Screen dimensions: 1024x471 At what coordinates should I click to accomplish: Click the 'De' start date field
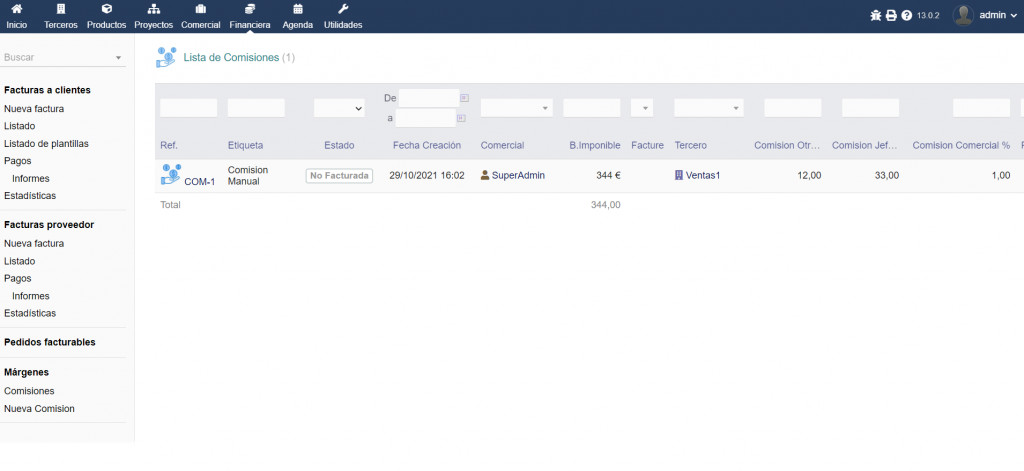click(x=429, y=98)
